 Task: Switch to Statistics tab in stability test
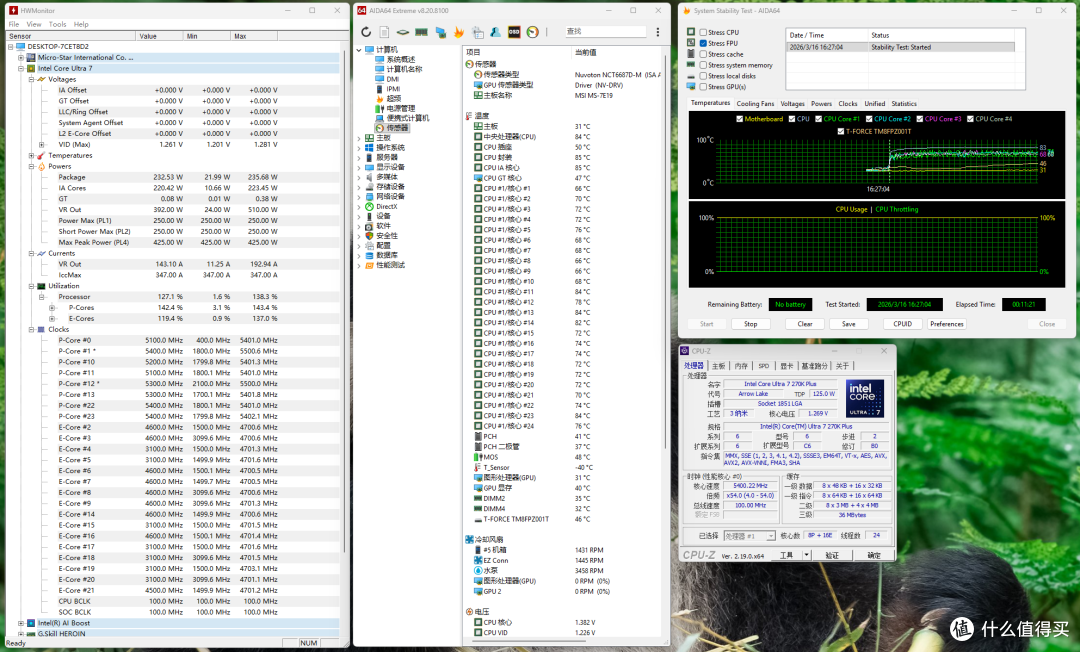(904, 104)
